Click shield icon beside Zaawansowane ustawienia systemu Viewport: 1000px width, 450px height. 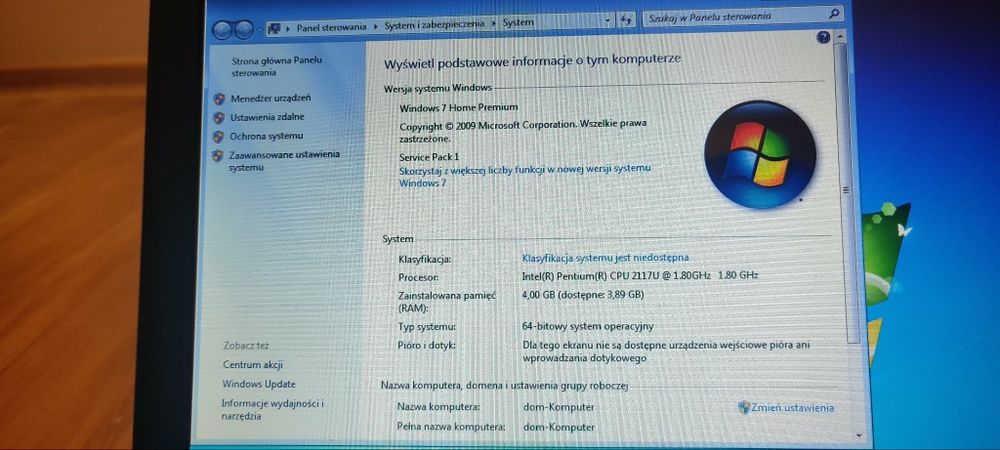[217, 155]
